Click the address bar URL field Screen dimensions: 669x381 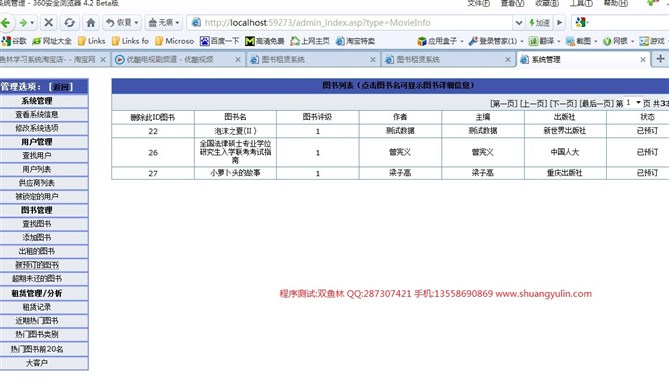[x=350, y=23]
